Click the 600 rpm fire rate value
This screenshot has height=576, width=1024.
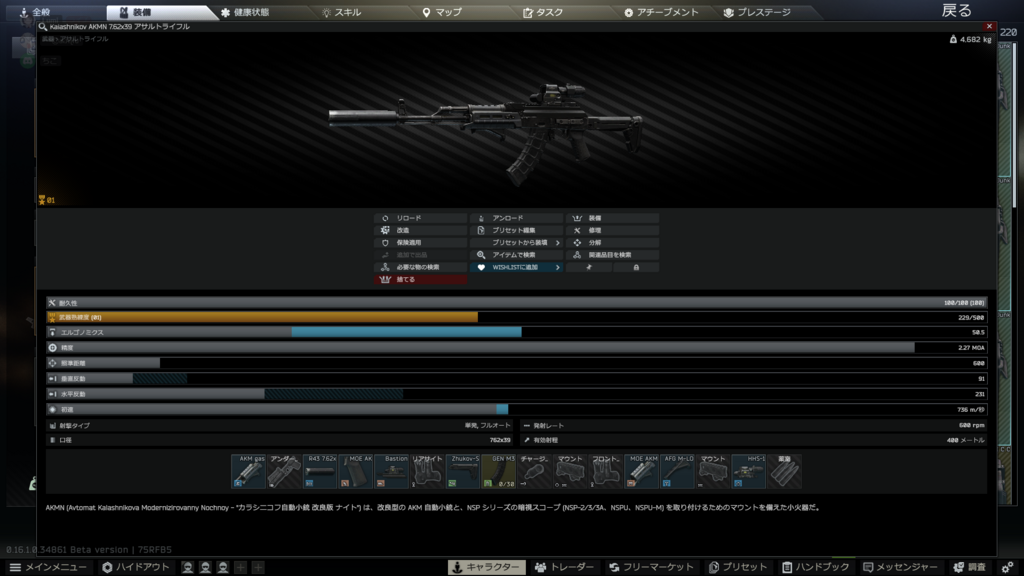972,426
